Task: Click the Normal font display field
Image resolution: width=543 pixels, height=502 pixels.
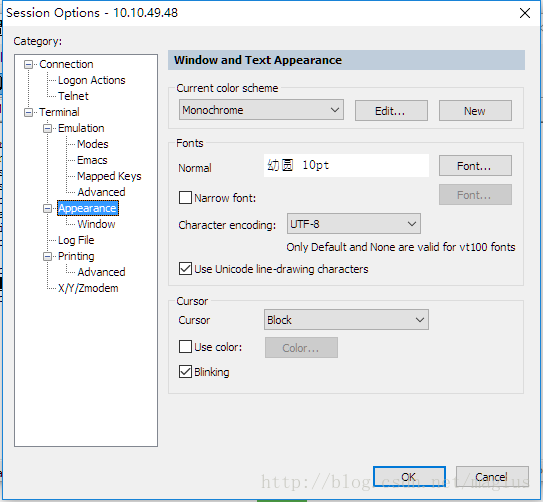Action: coord(346,165)
